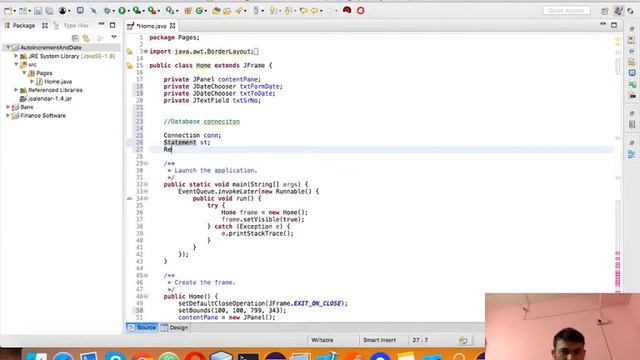Toggle Mark Occurrences in the toolbar
This screenshot has height=360, width=640.
(x=256, y=11)
